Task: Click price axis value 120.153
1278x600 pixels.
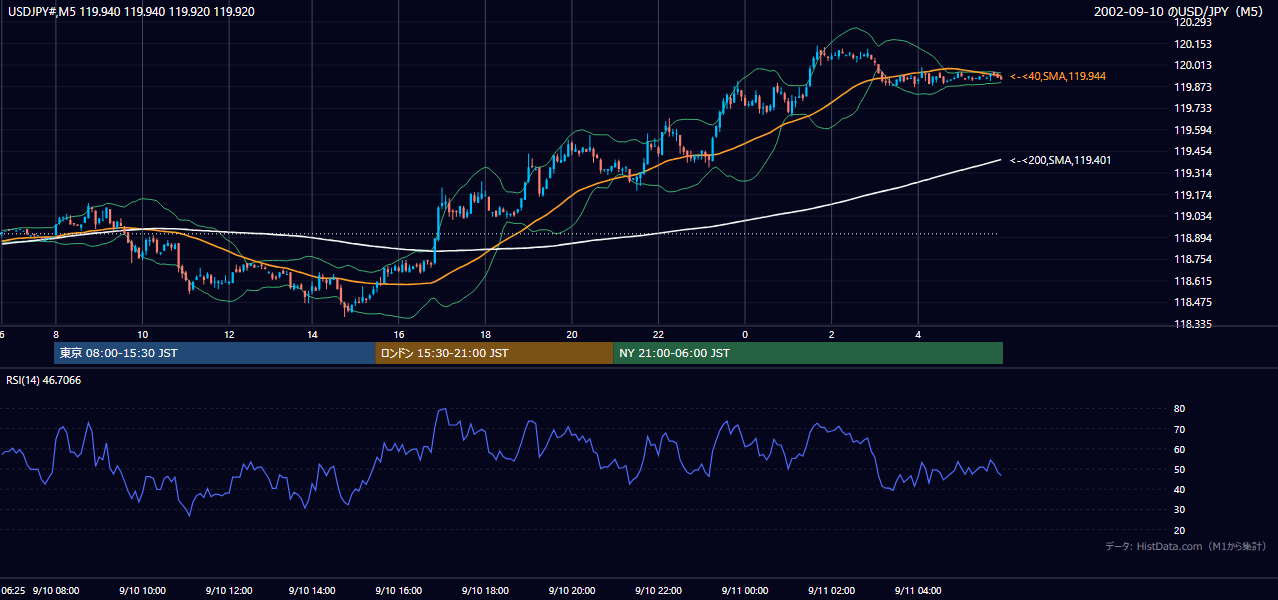Action: (1192, 44)
